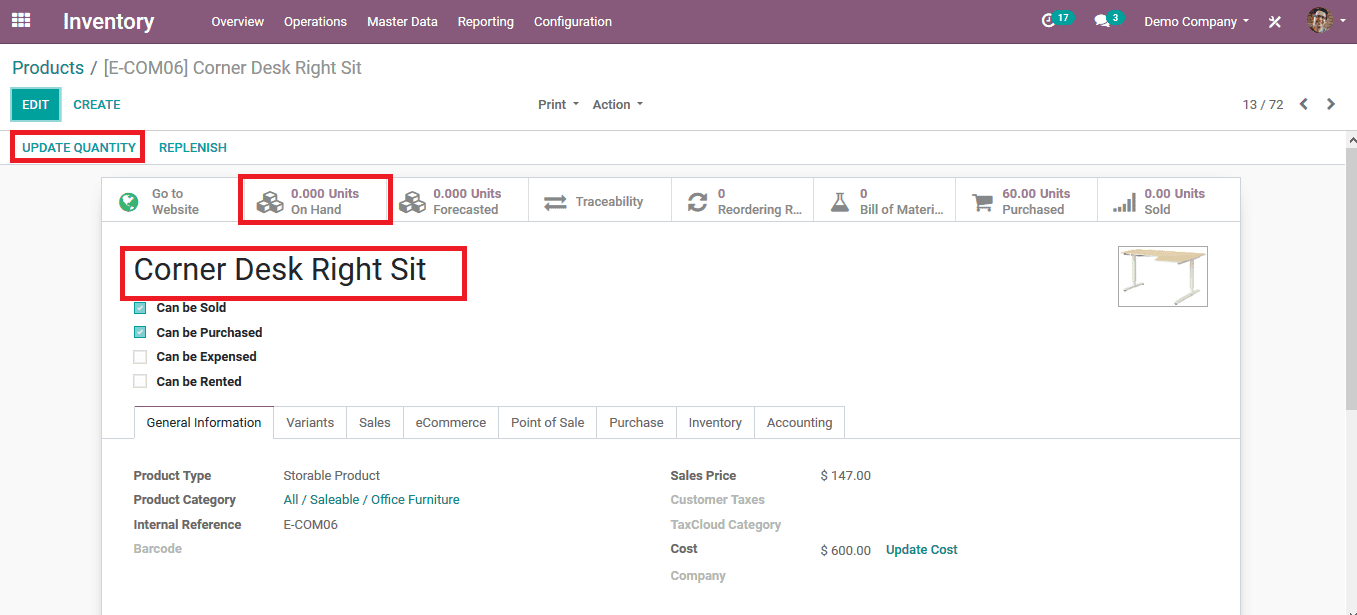Switch to the Purchase tab
Viewport: 1357px width, 615px height.
[x=636, y=422]
